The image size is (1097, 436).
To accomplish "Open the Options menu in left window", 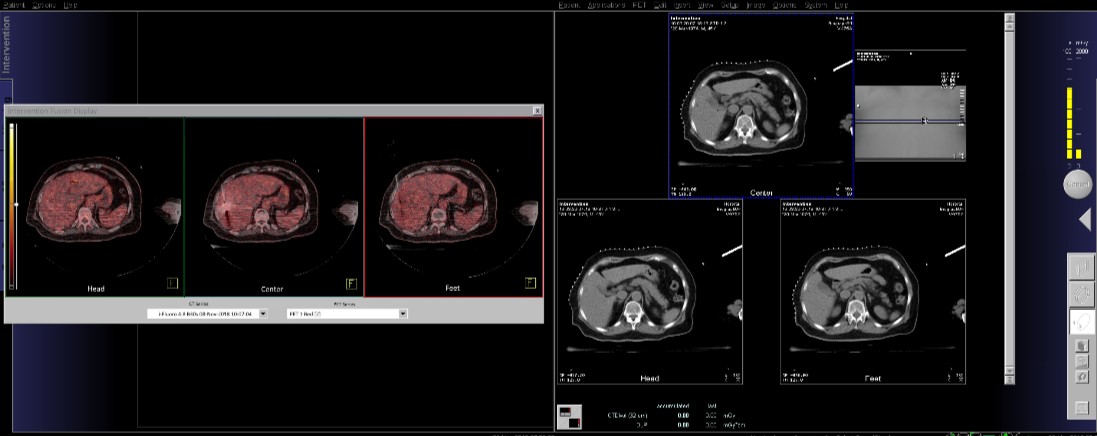I will click(44, 5).
